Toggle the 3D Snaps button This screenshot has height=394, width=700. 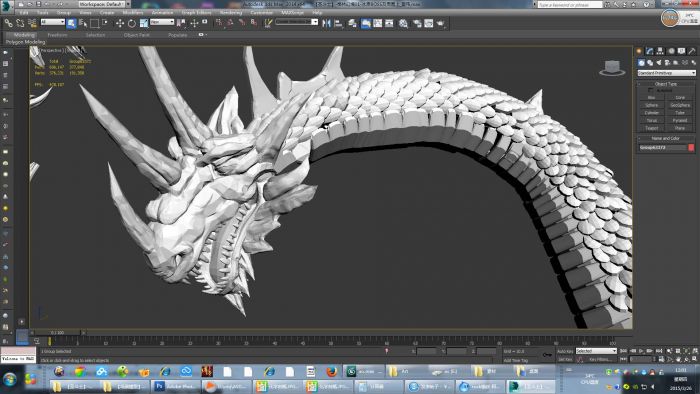219,23
